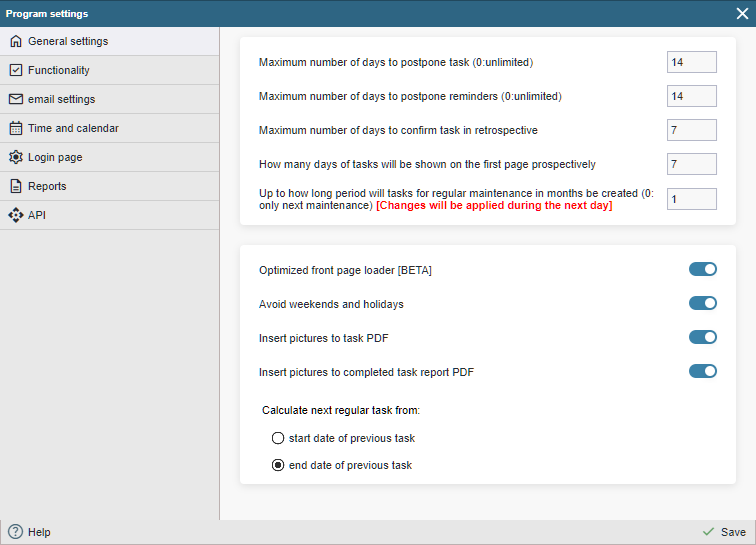Switch to Time and calendar section
The image size is (756, 545).
click(x=73, y=128)
